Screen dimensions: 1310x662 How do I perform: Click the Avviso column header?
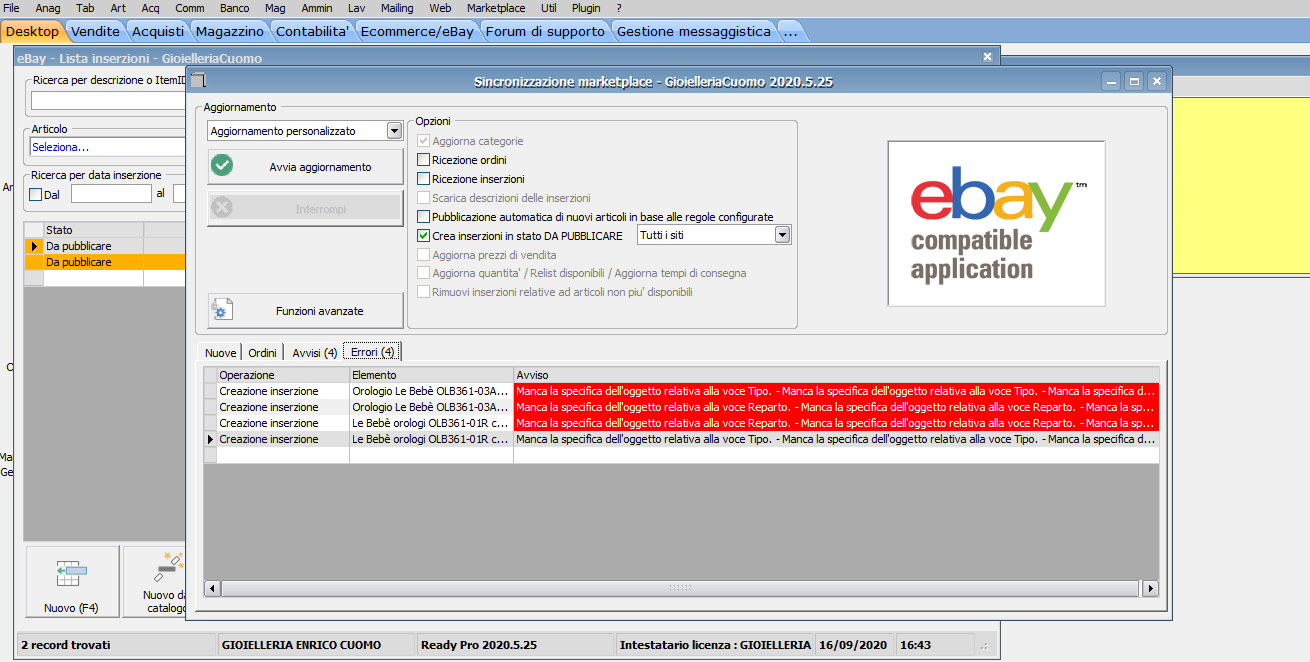tap(836, 375)
